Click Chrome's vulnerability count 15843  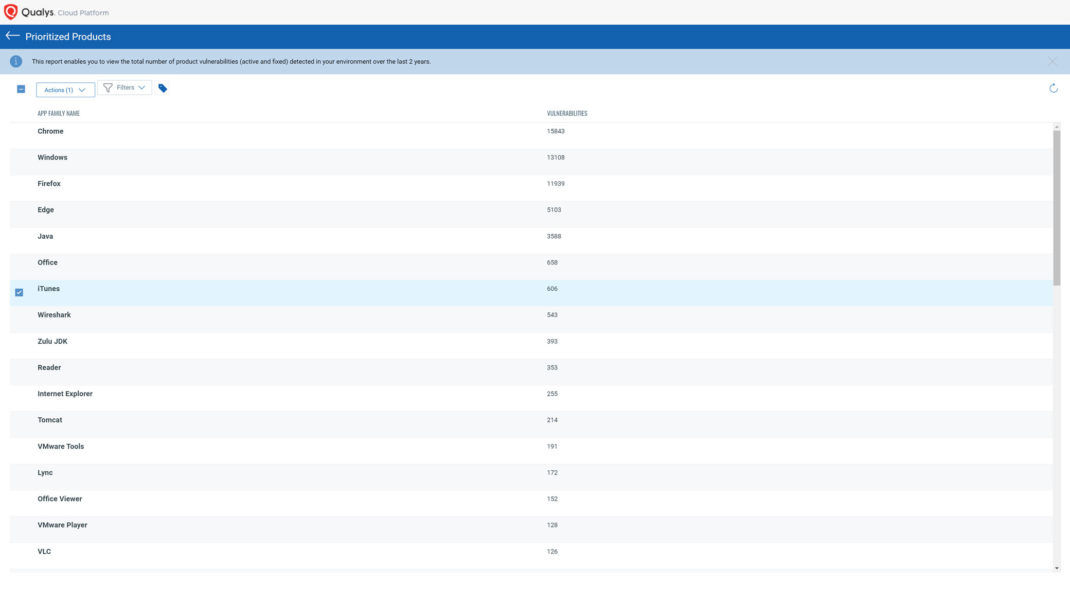(x=555, y=131)
